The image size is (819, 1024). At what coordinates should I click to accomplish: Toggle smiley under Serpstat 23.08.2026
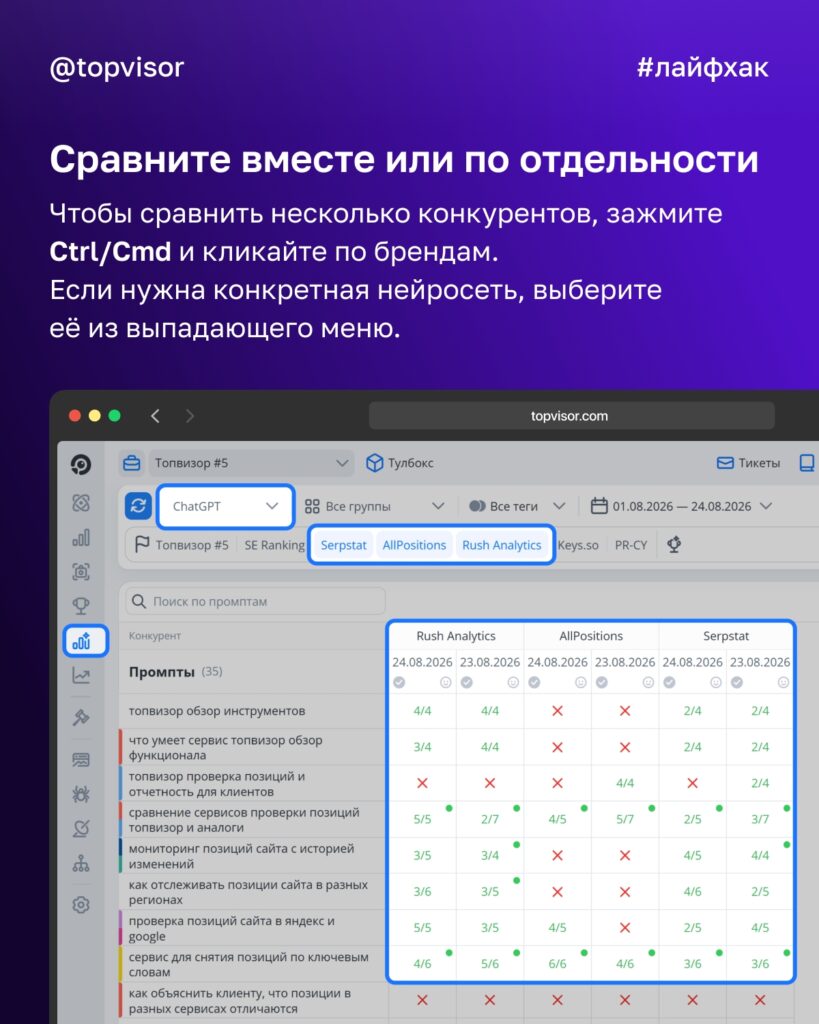click(x=783, y=682)
